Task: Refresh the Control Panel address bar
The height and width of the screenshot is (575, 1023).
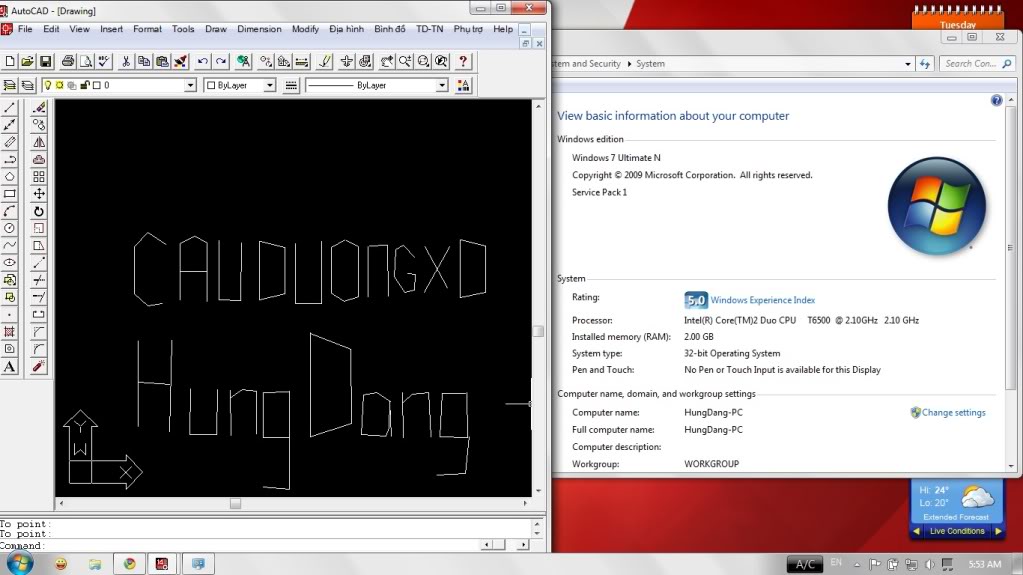Action: [x=925, y=64]
